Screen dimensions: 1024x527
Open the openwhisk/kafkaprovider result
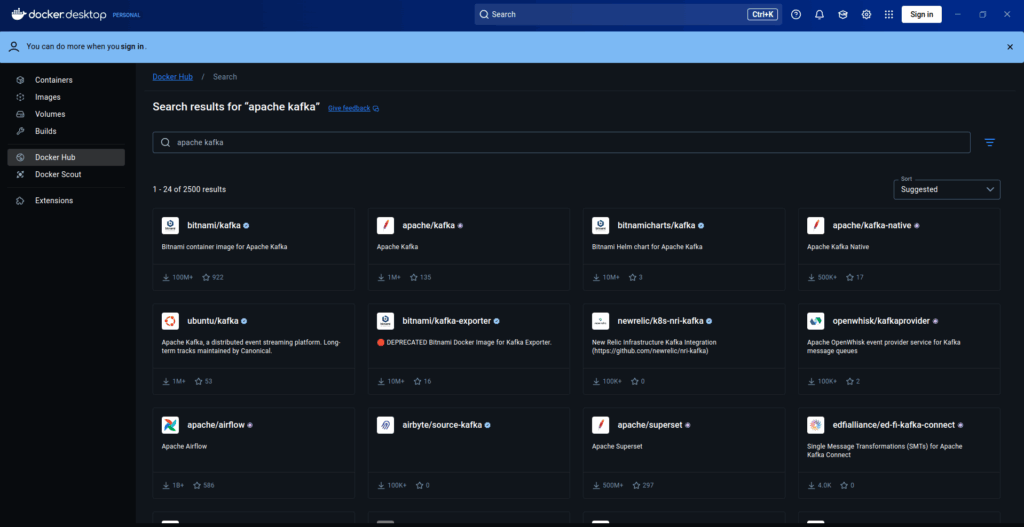coord(899,349)
